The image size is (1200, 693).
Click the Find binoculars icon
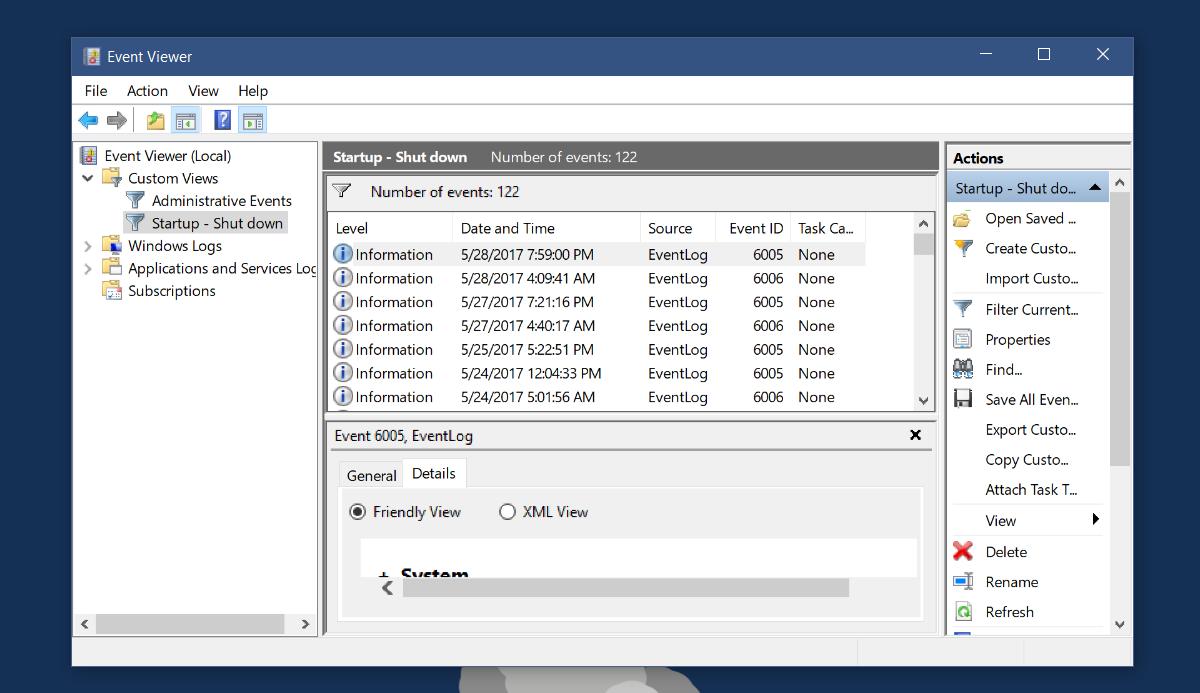962,369
